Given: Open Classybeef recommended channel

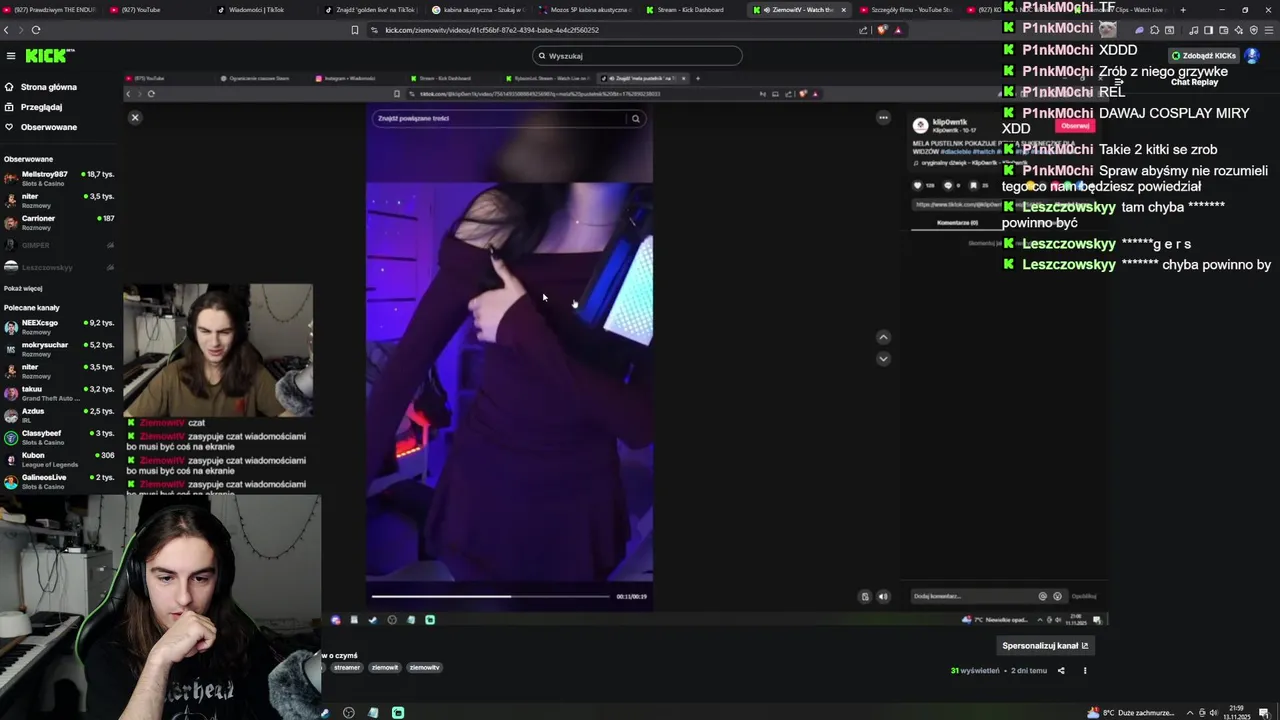Looking at the screenshot, I should pos(58,437).
